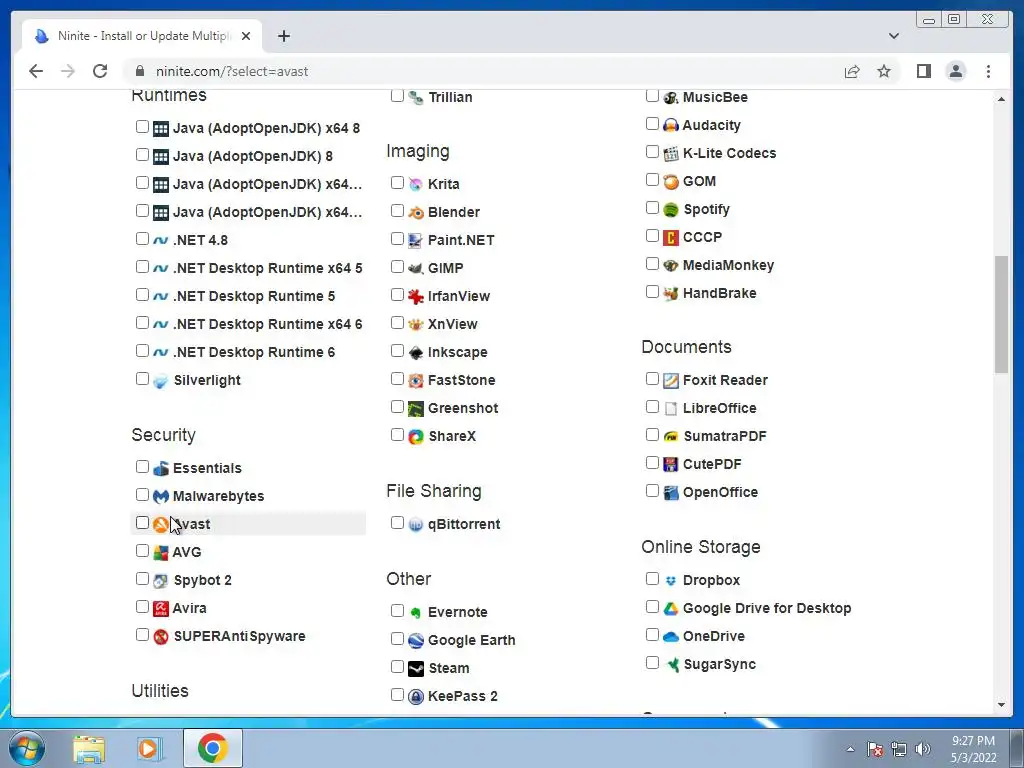Check the SugarSync checkbox

point(652,663)
